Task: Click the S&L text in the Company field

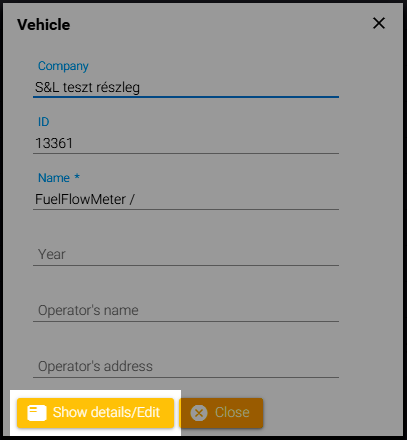Action: [47, 87]
